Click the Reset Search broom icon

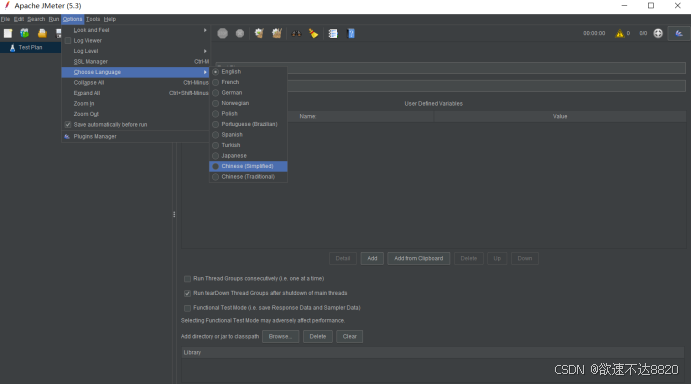[x=313, y=34]
